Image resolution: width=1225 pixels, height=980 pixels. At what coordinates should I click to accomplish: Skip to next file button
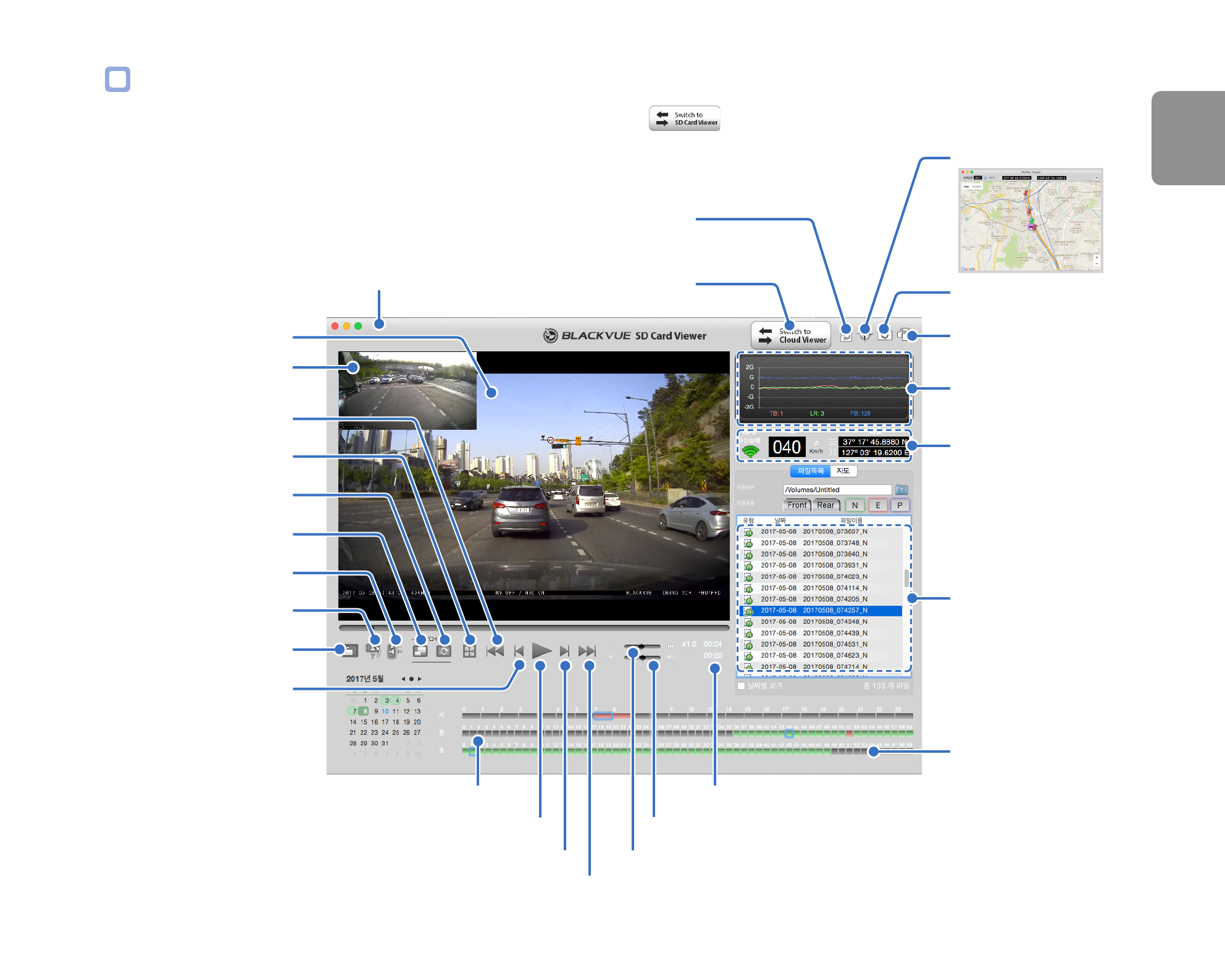[x=587, y=651]
